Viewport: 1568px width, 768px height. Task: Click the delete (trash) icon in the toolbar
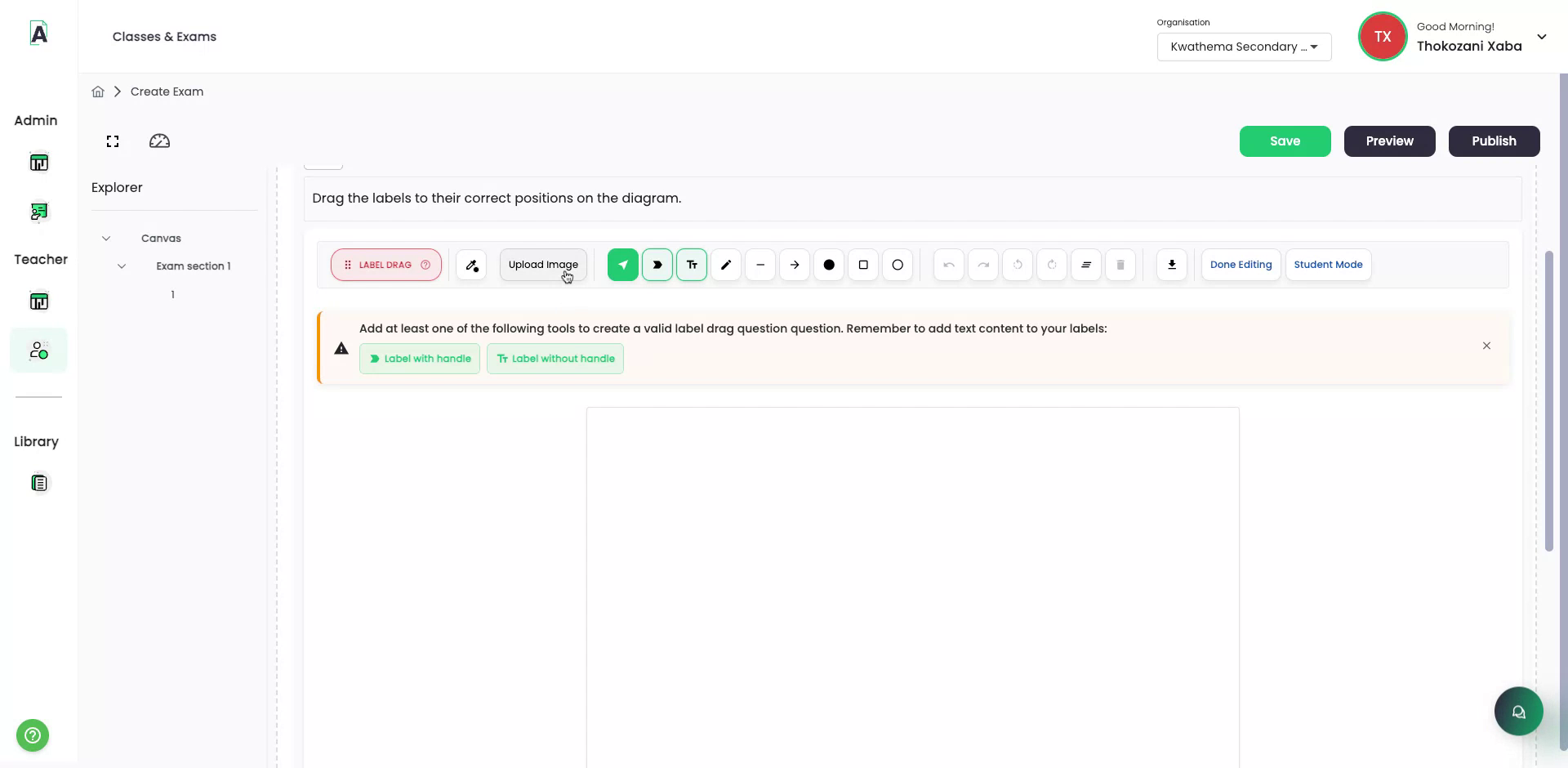tap(1120, 265)
